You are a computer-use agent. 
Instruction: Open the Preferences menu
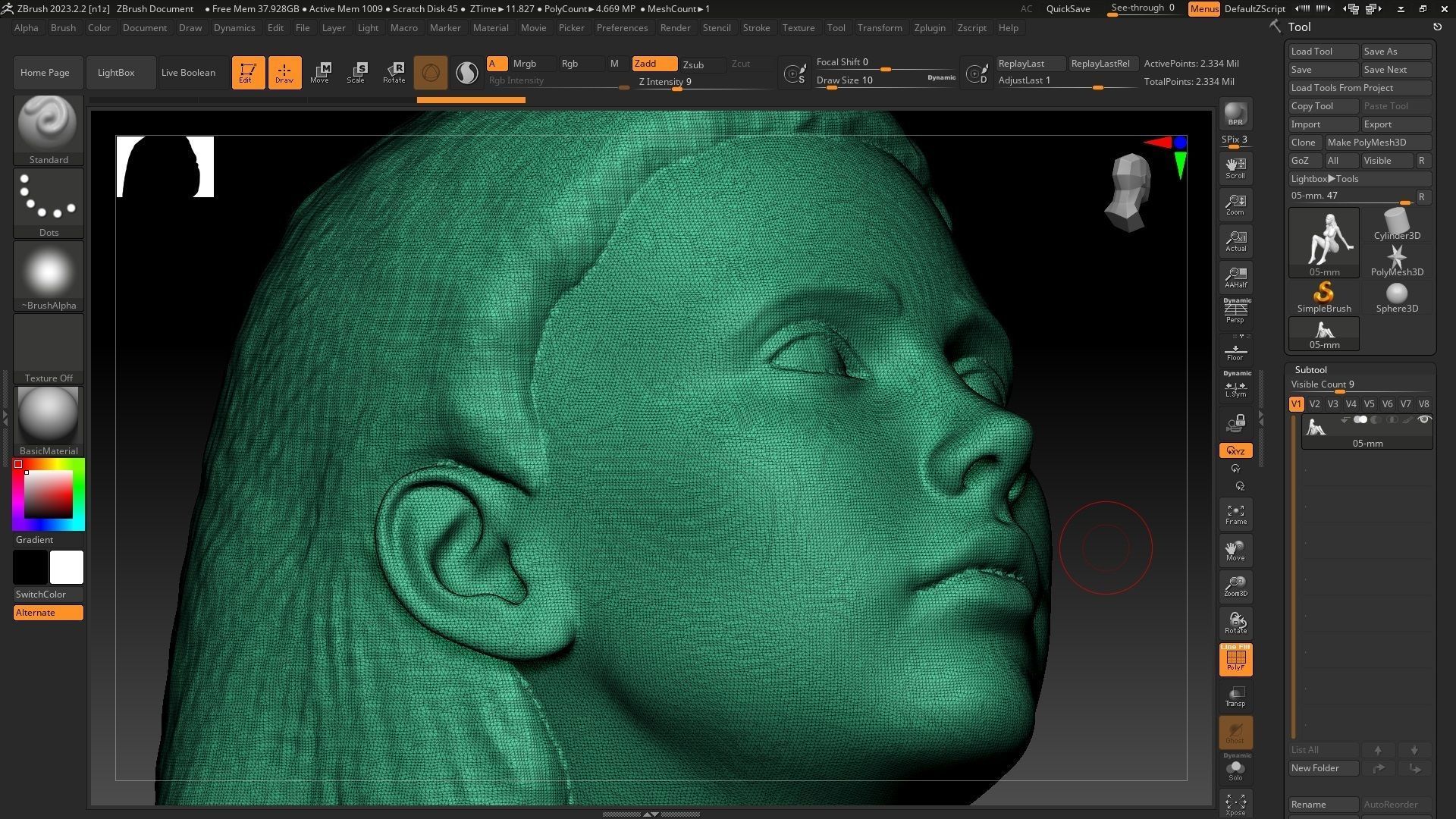click(x=622, y=27)
